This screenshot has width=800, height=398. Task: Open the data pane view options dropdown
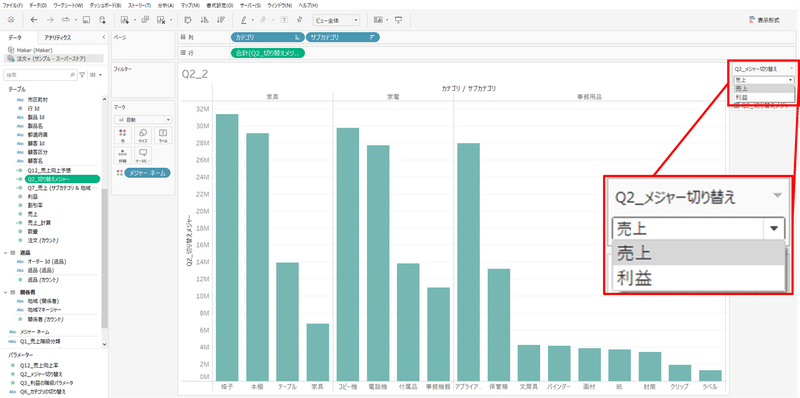[95, 75]
